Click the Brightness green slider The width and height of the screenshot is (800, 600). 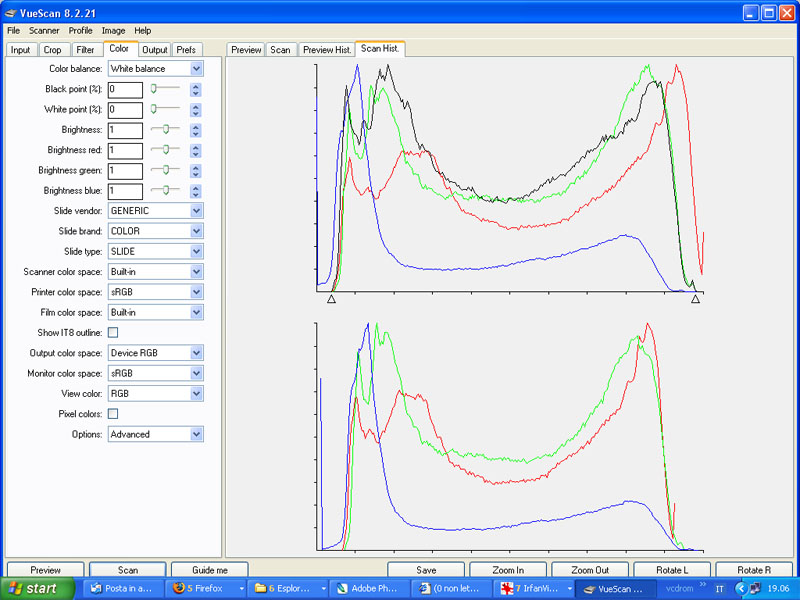click(165, 170)
